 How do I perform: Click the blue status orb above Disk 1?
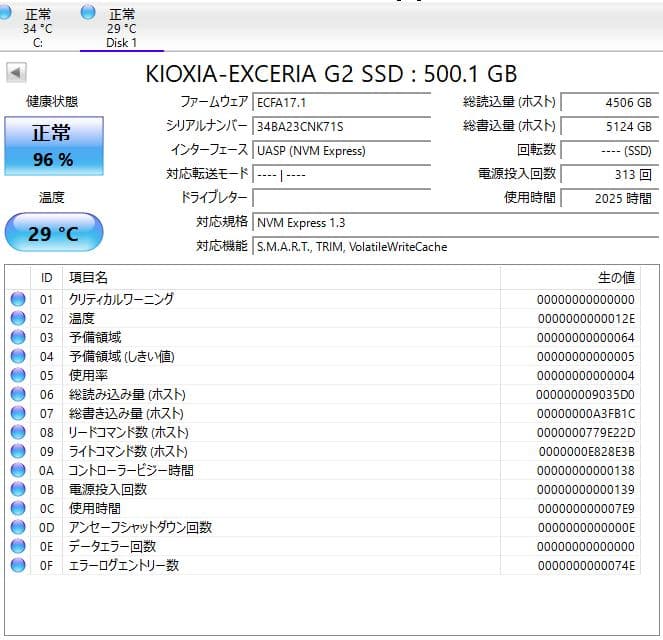tap(88, 12)
